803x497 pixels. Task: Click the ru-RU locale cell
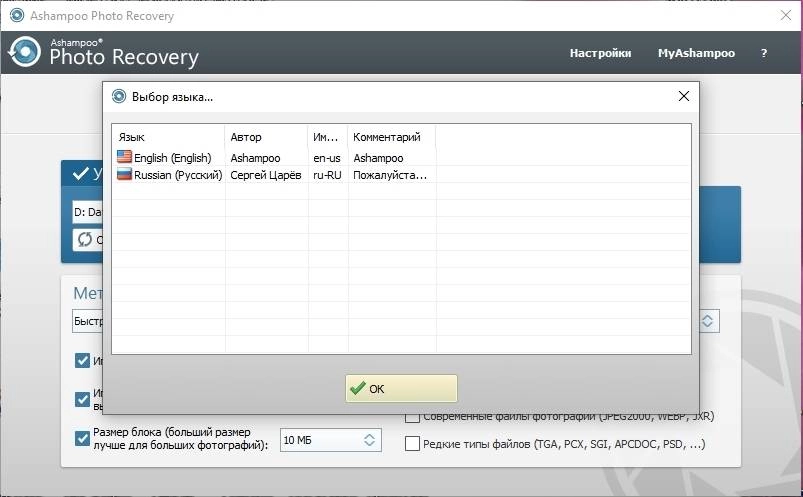coord(327,175)
